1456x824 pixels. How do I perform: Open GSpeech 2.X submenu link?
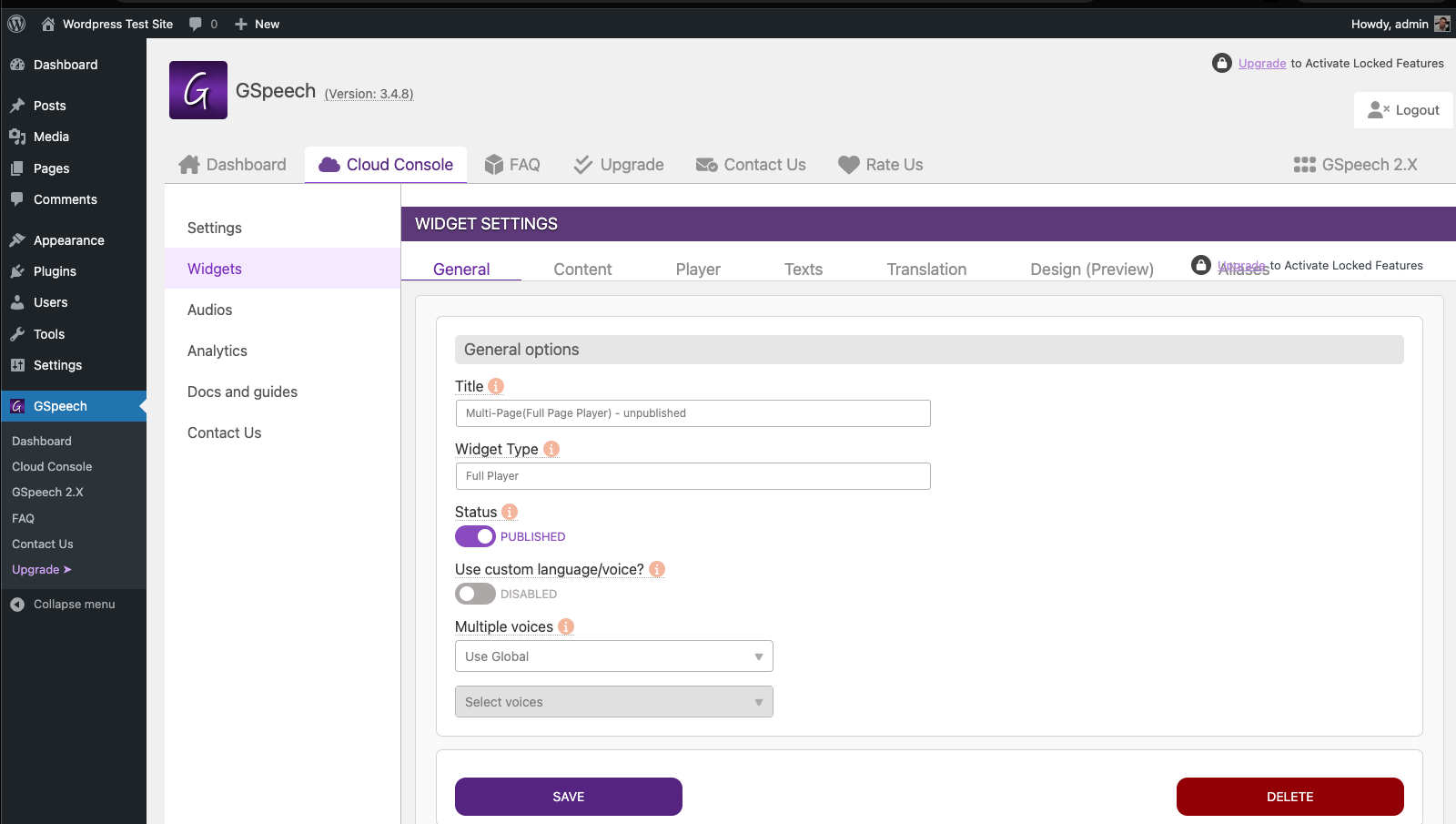(47, 492)
